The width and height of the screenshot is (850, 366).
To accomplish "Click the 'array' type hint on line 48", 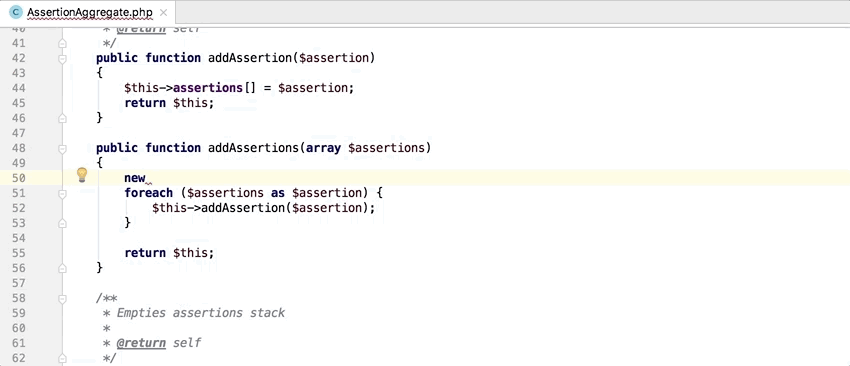I will (323, 148).
